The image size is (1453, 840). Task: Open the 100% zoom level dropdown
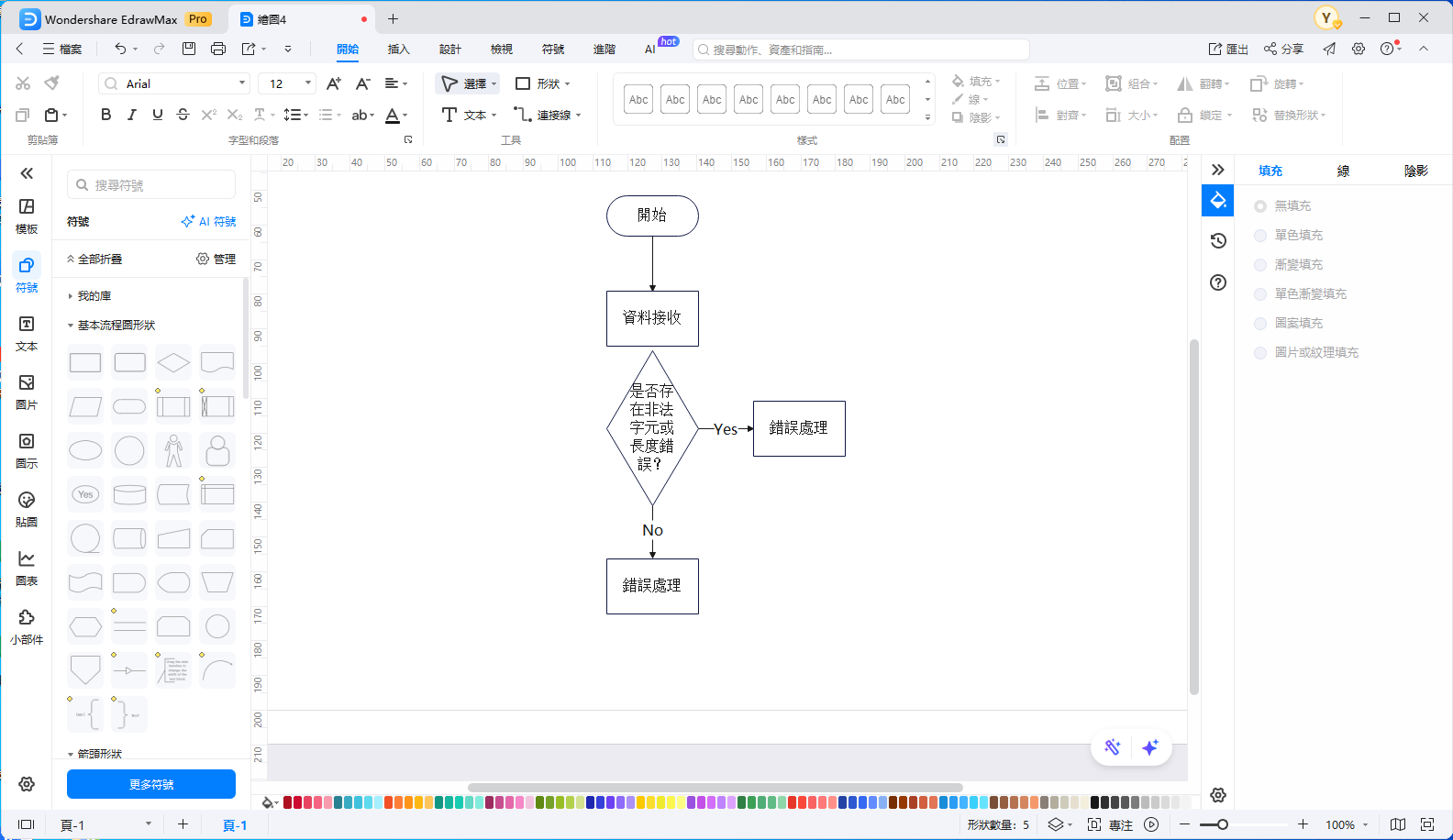[1346, 824]
